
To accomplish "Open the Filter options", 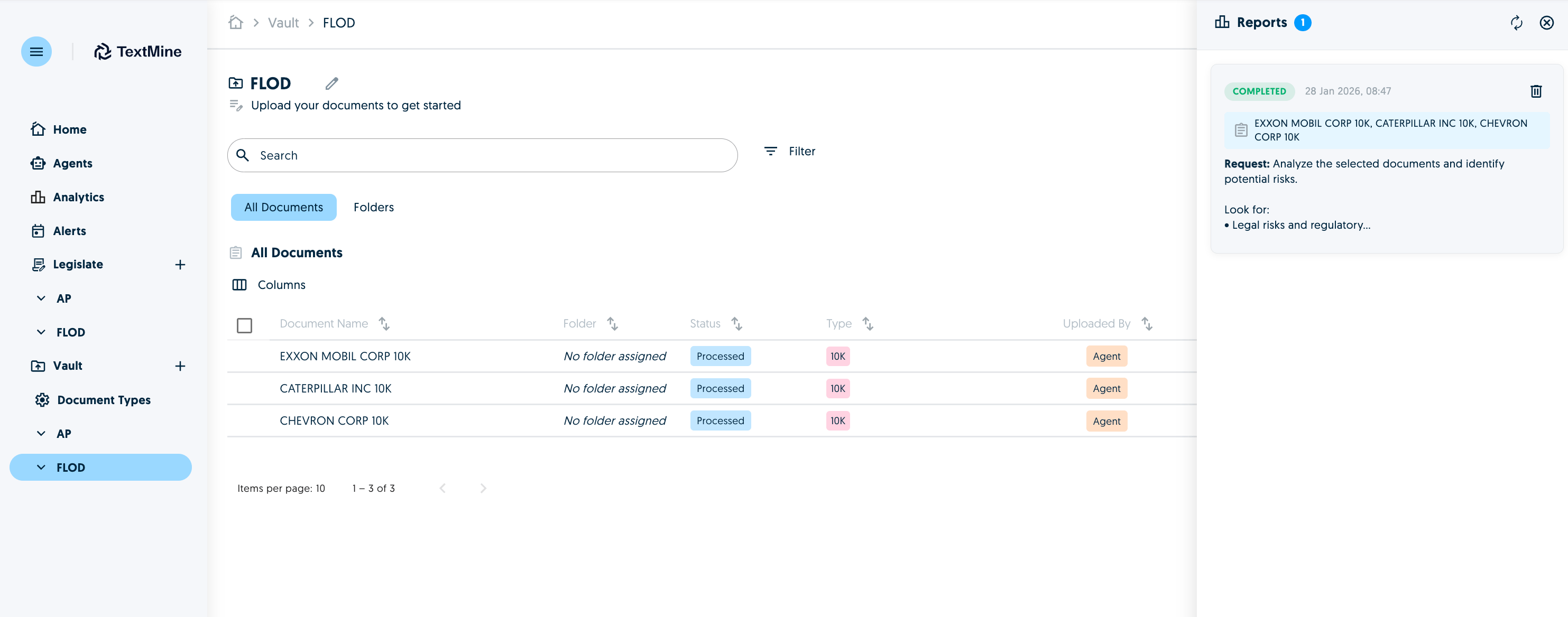I will pyautogui.click(x=789, y=151).
